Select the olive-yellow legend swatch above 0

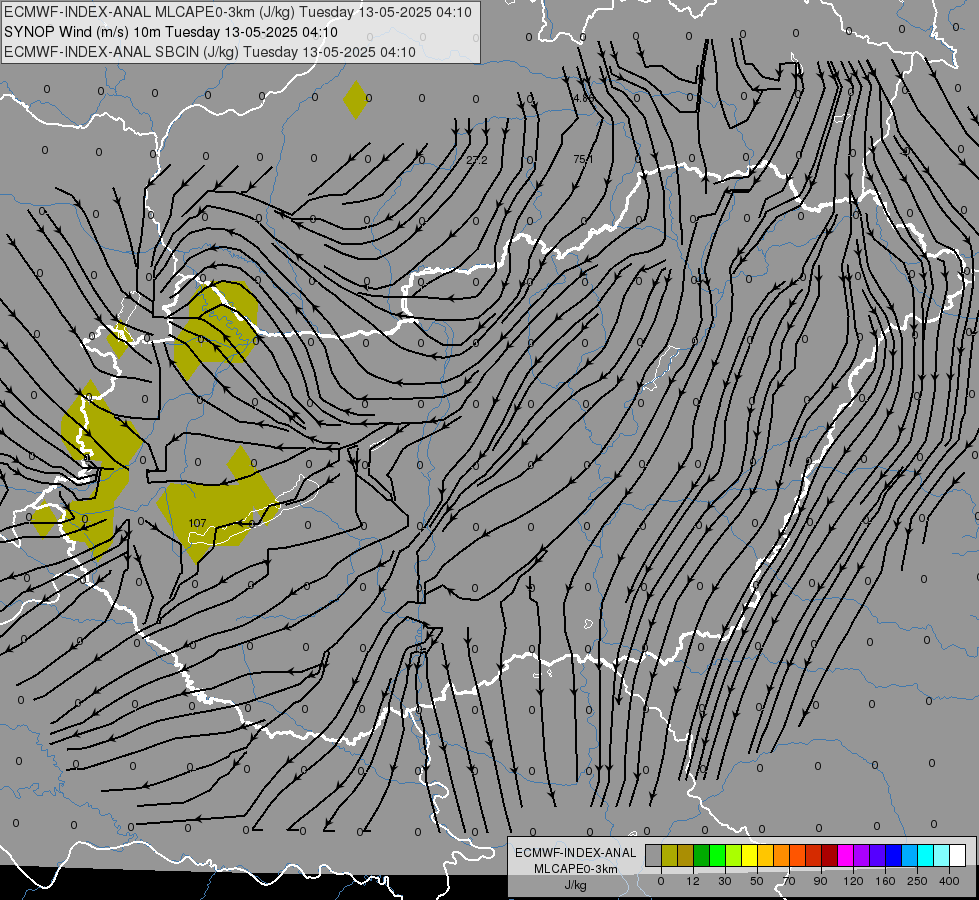(669, 855)
